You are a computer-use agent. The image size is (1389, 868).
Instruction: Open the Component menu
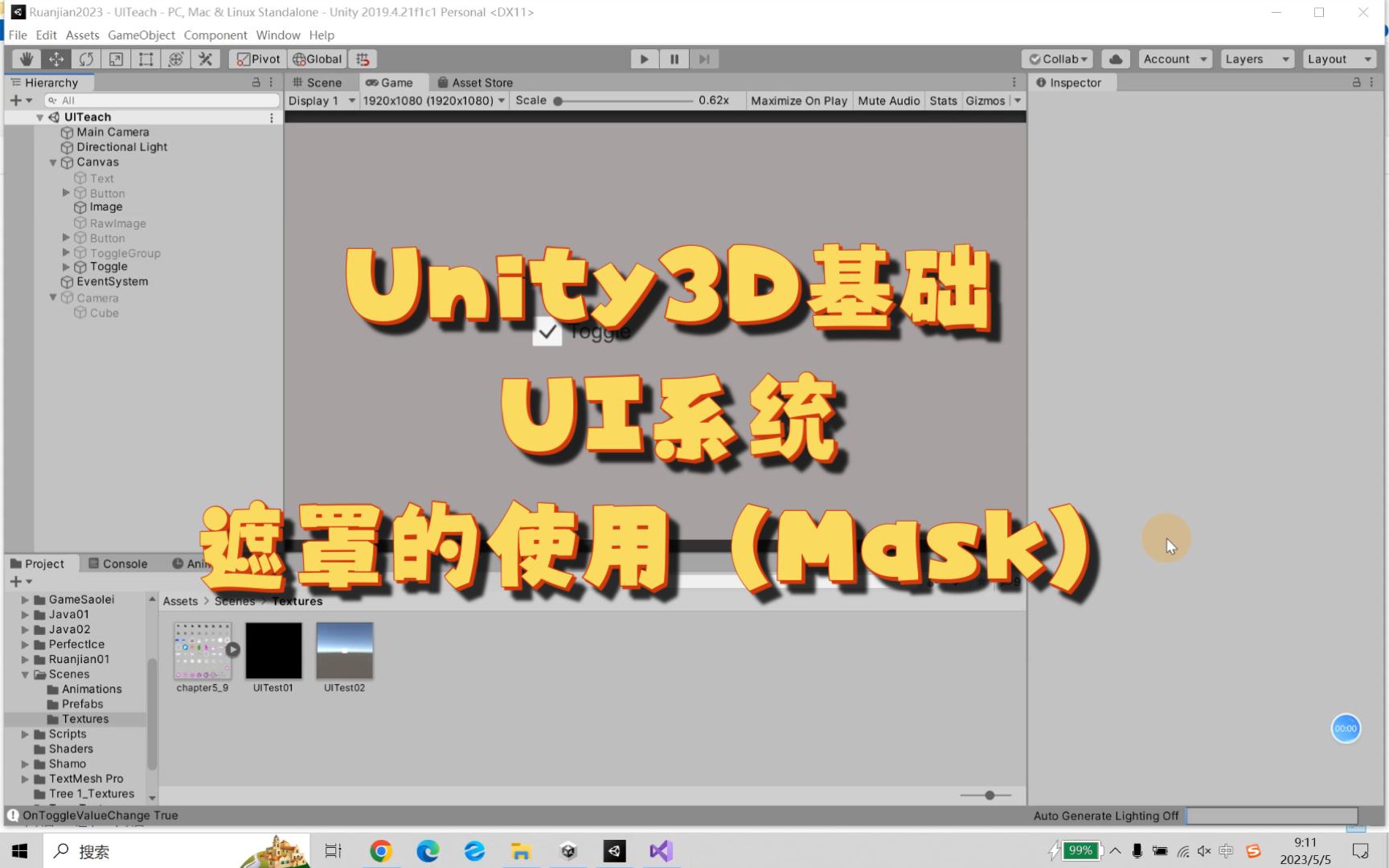215,35
